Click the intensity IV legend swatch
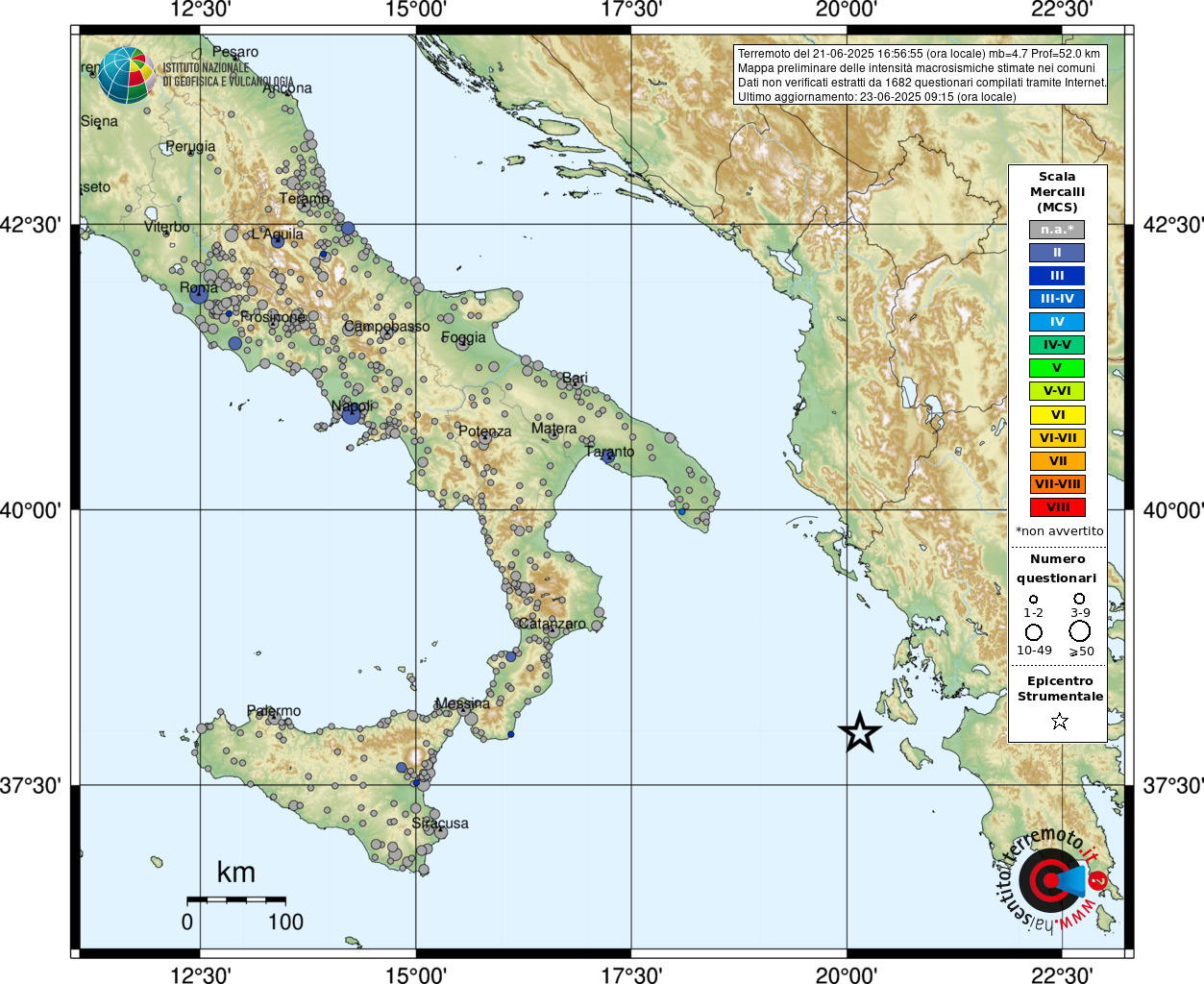 click(1057, 322)
